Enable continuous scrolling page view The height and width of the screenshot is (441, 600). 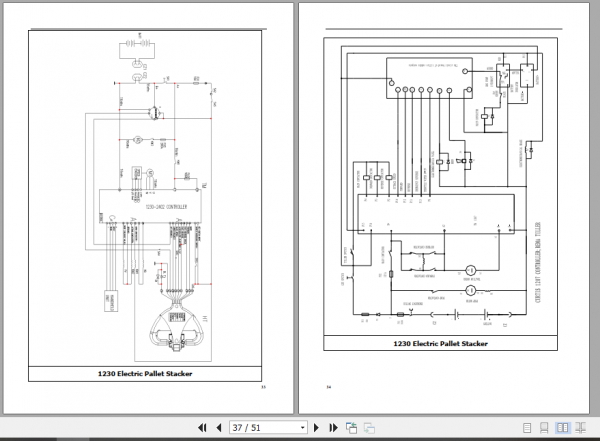(x=544, y=428)
